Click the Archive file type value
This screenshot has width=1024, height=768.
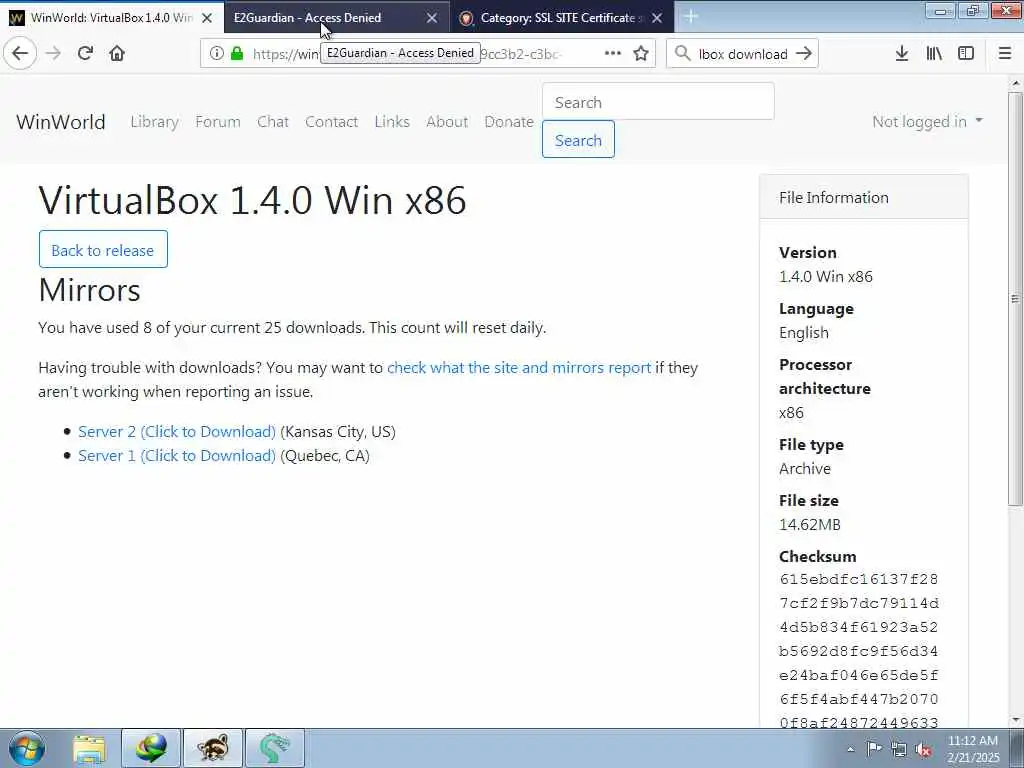click(x=805, y=468)
